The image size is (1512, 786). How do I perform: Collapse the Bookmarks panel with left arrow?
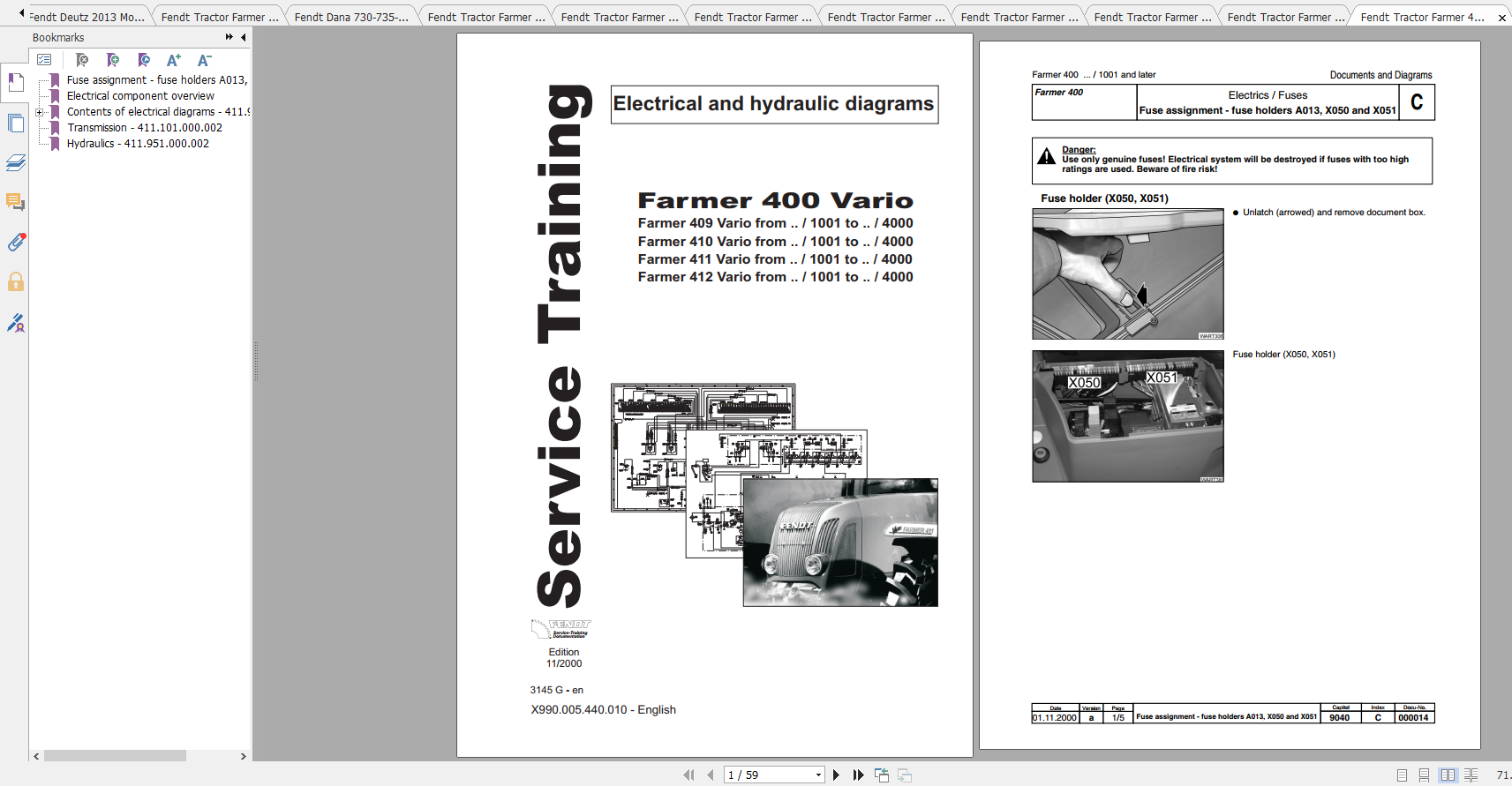(243, 37)
